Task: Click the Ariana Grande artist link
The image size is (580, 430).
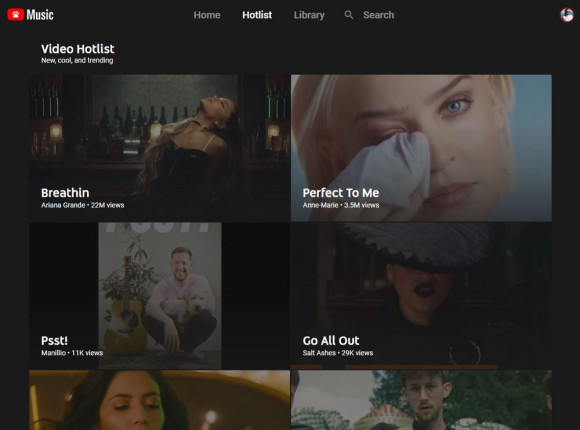Action: tap(63, 205)
